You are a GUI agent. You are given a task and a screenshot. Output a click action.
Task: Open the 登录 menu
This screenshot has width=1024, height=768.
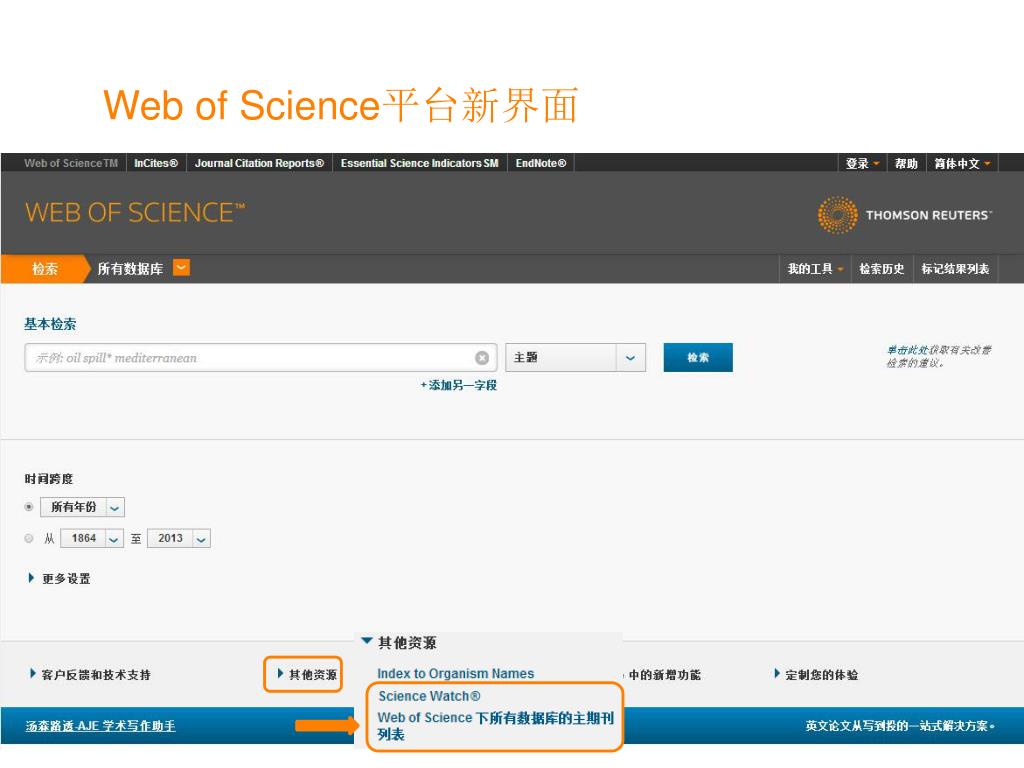(x=862, y=163)
